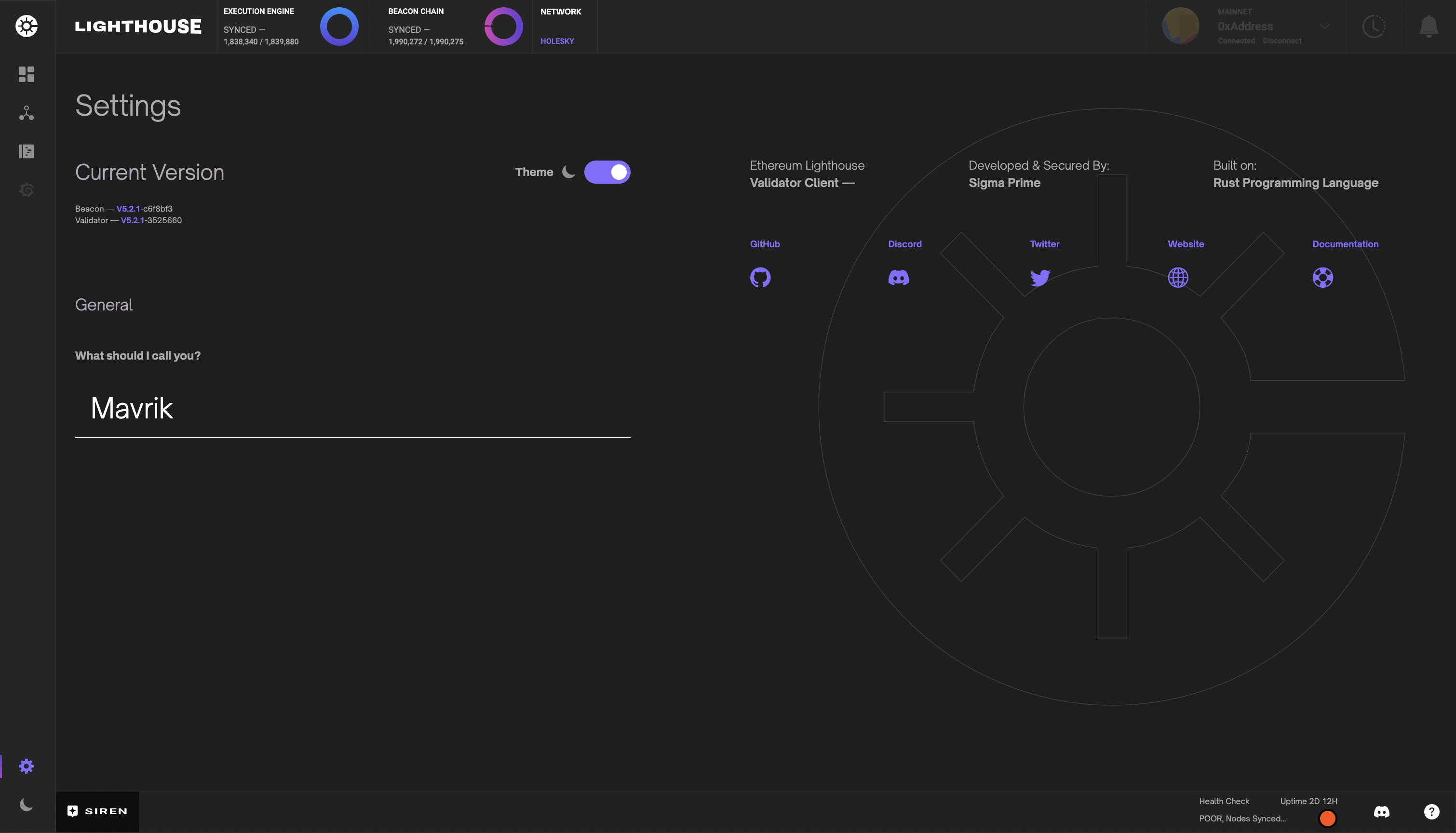Click the 0xAddress account avatar
Screen dimensions: 1456x833
1181,26
